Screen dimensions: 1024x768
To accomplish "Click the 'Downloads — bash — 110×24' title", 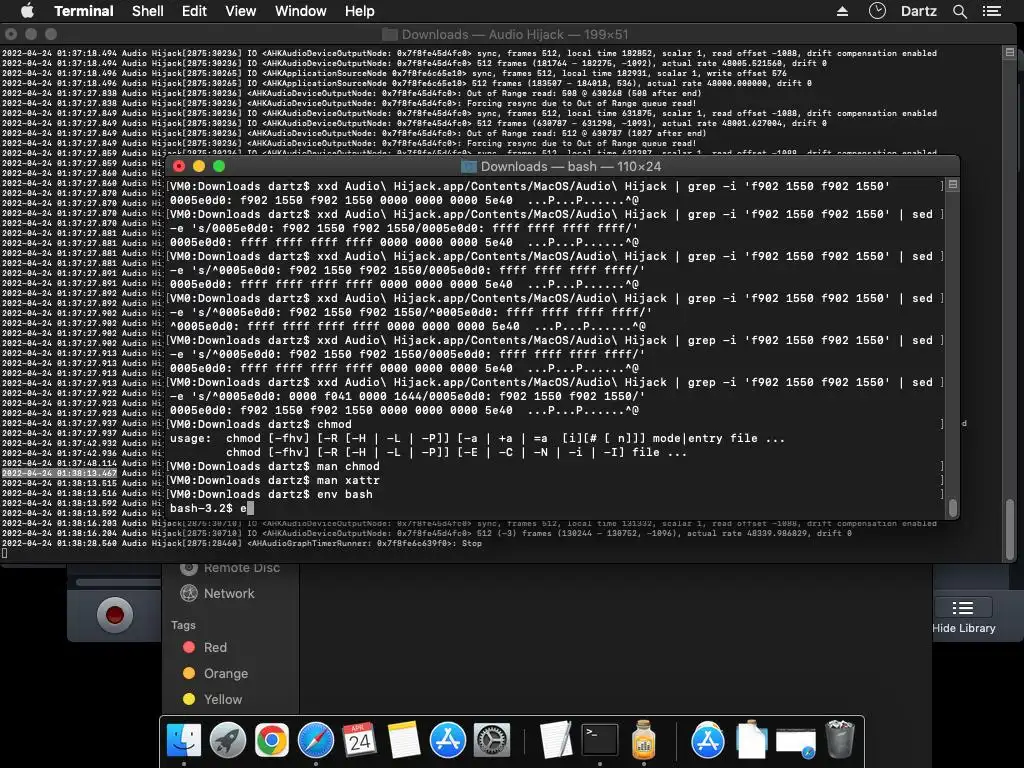I will coord(571,167).
